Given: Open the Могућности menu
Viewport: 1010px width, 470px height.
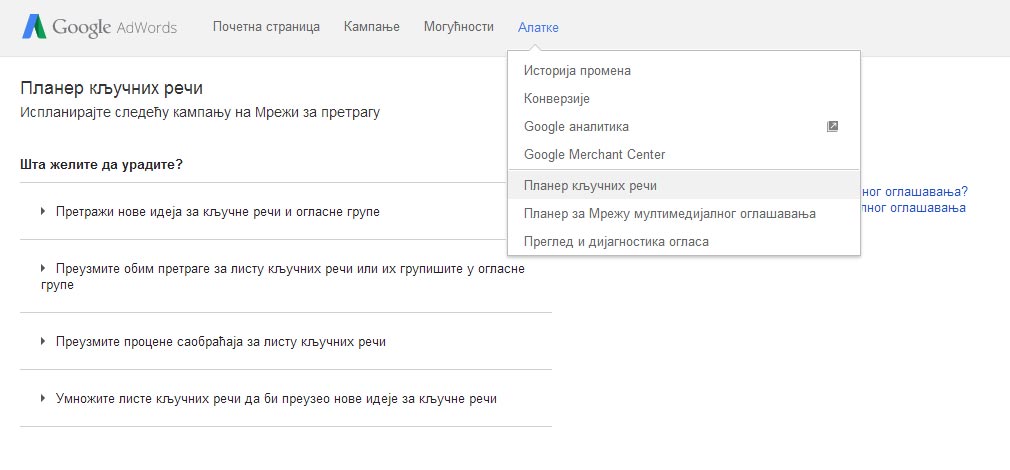Looking at the screenshot, I should [x=458, y=27].
